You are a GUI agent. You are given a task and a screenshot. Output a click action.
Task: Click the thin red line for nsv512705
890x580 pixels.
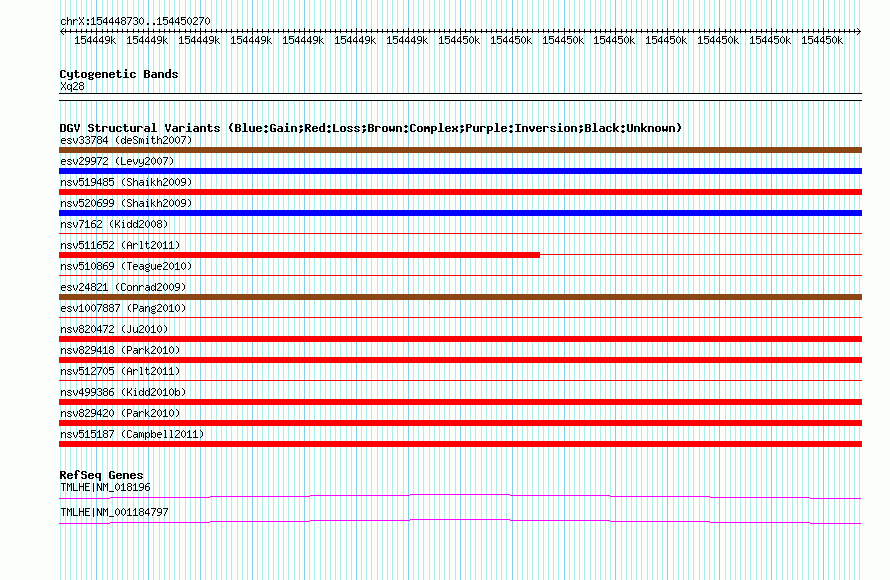pyautogui.click(x=460, y=380)
